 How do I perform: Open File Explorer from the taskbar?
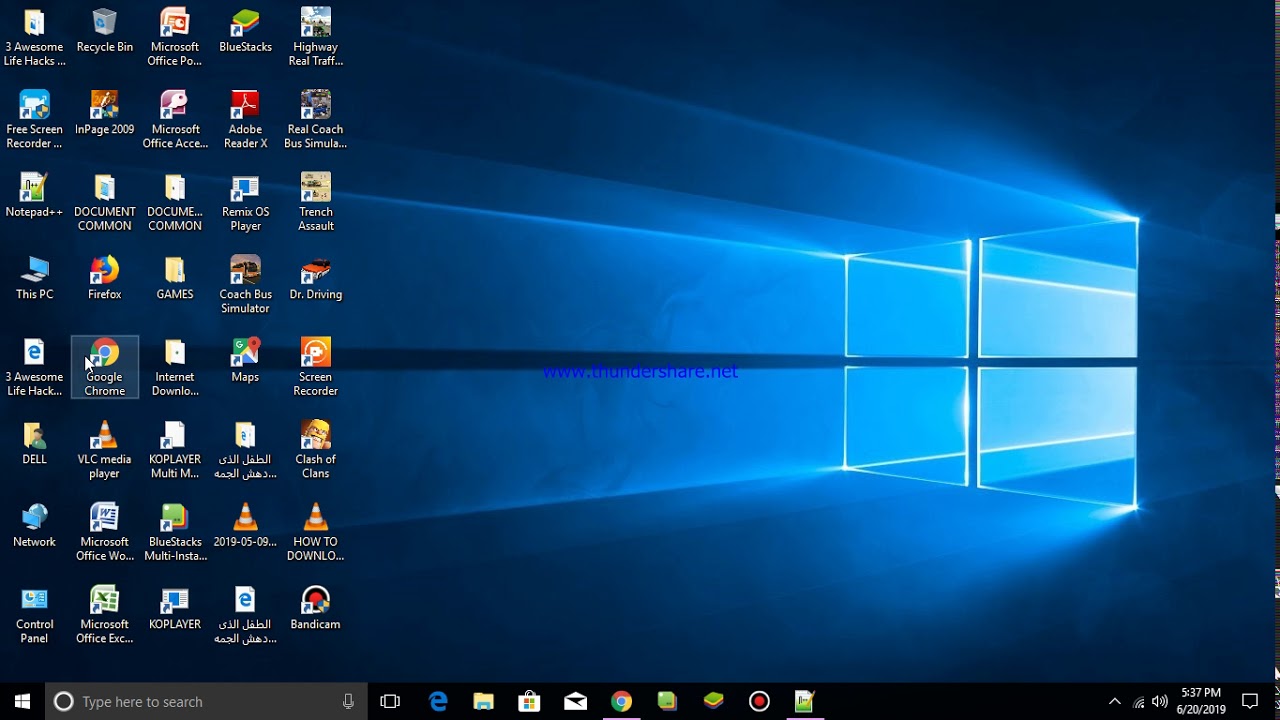point(484,701)
